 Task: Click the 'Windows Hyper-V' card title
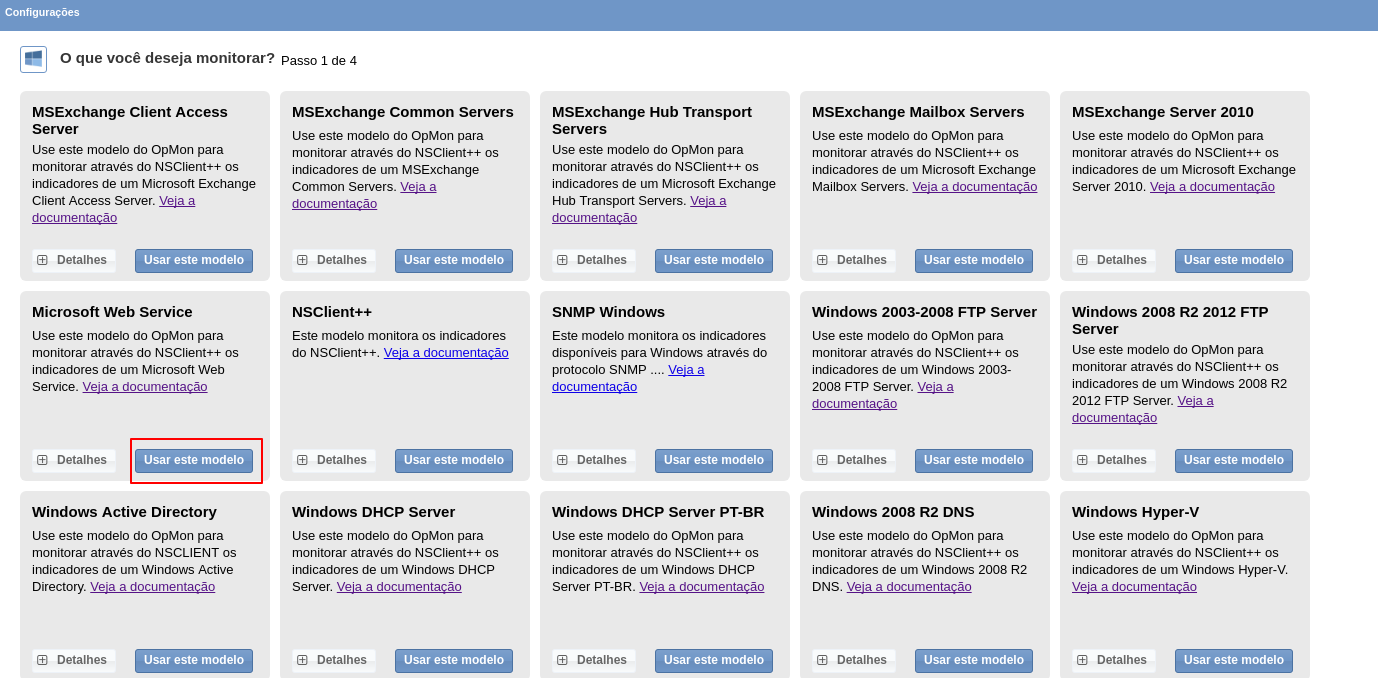[1135, 512]
